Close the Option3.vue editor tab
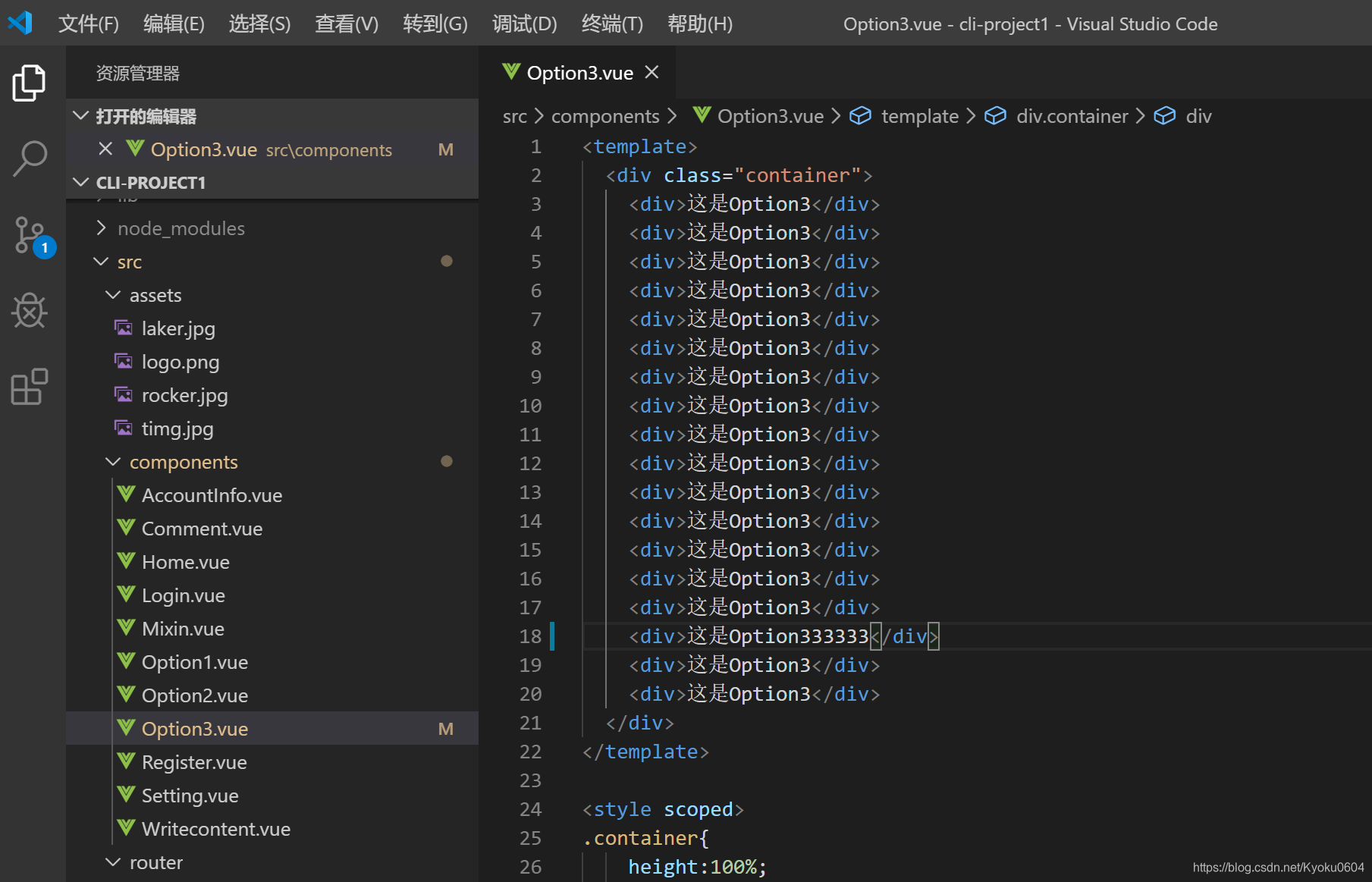Screen dimensions: 1372x882 coord(651,72)
